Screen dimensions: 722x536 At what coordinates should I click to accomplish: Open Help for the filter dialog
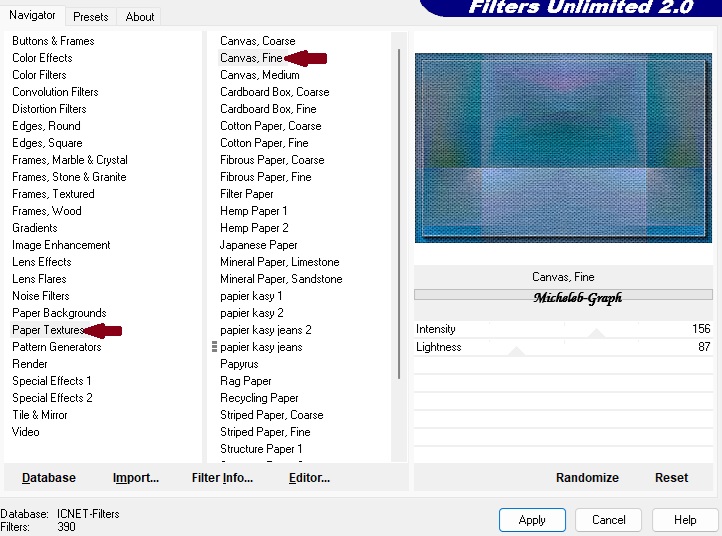pyautogui.click(x=685, y=520)
